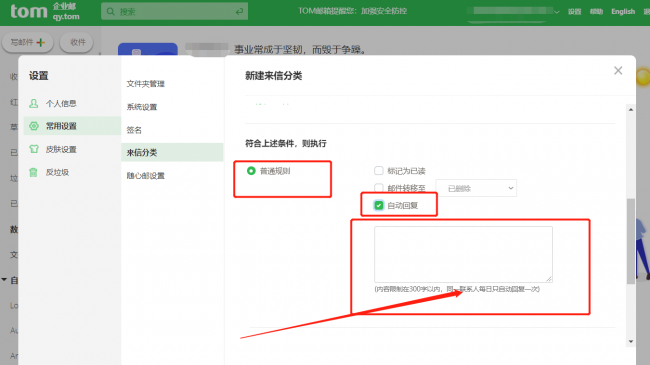The height and width of the screenshot is (365, 650).
Task: Click the 新建来信分类 heading text
Action: tap(274, 76)
